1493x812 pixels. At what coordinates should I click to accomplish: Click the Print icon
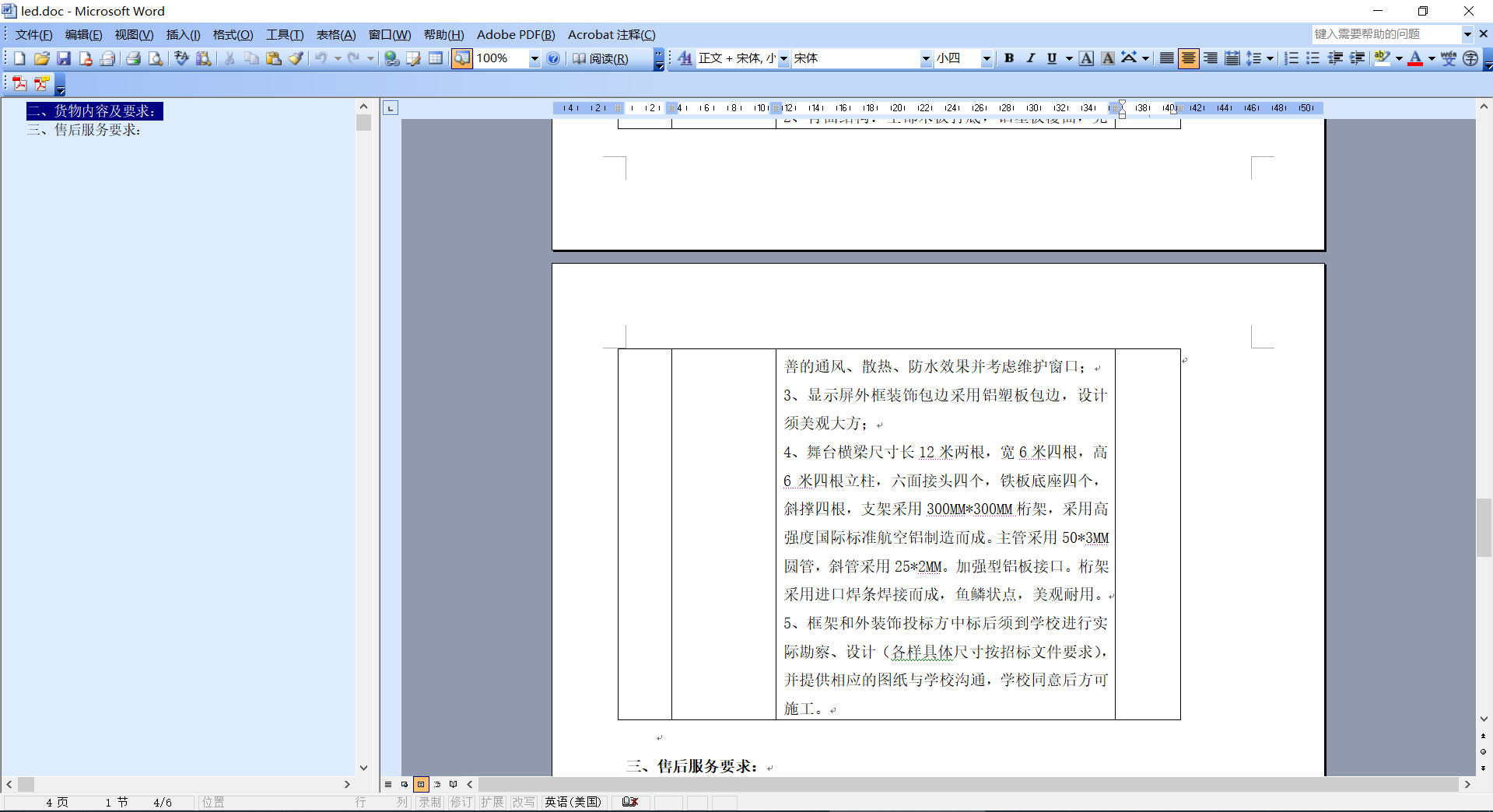133,58
